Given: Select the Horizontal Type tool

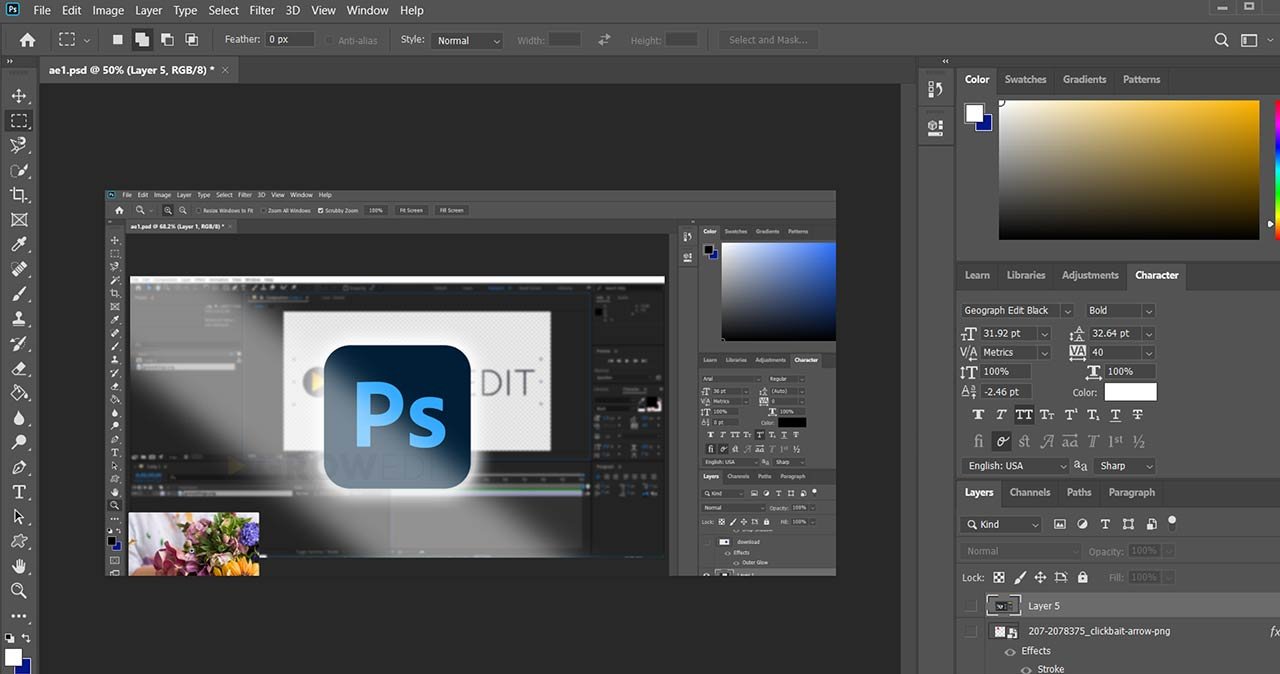Looking at the screenshot, I should (x=19, y=492).
